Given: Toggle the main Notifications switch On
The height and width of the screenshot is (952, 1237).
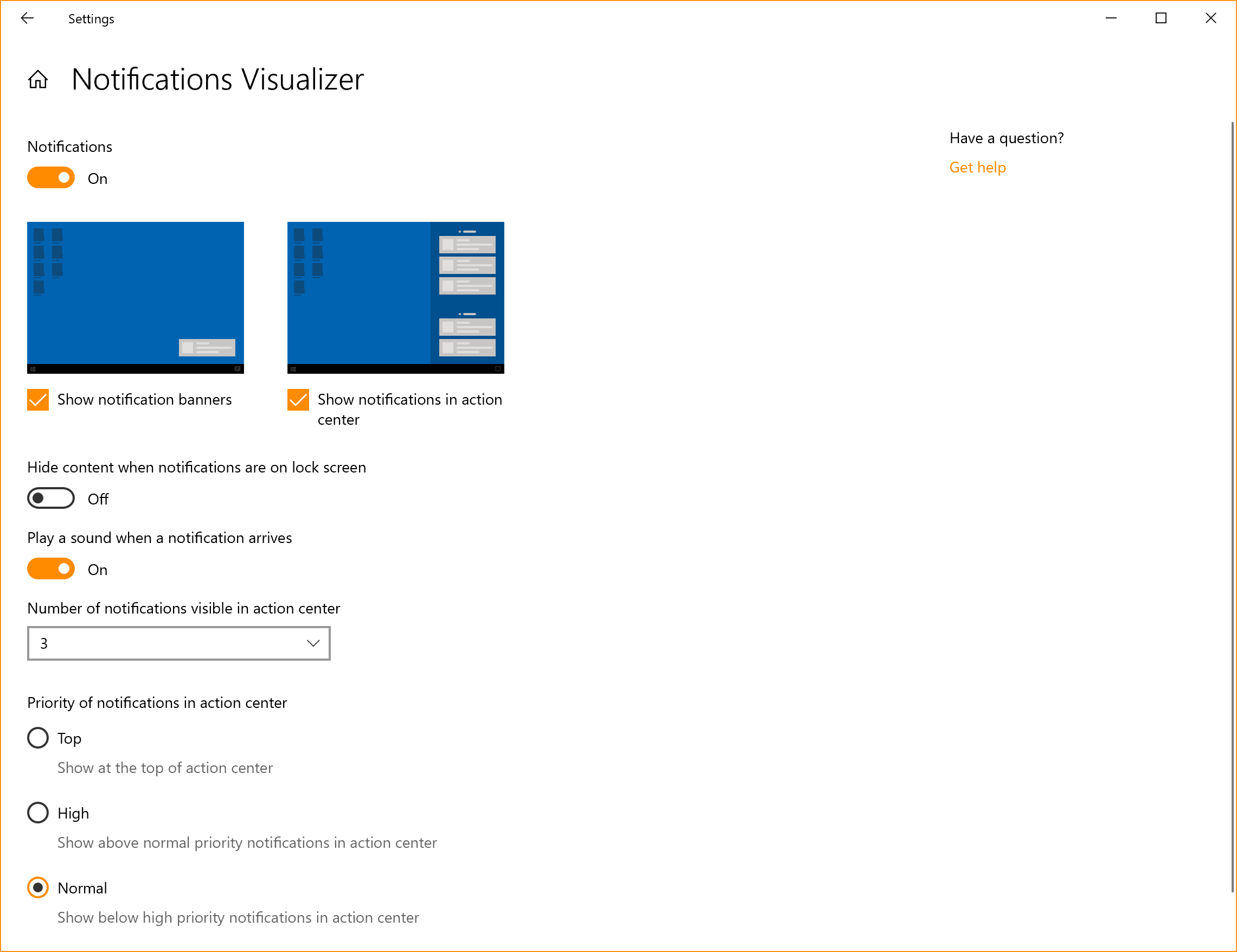Looking at the screenshot, I should pyautogui.click(x=51, y=178).
